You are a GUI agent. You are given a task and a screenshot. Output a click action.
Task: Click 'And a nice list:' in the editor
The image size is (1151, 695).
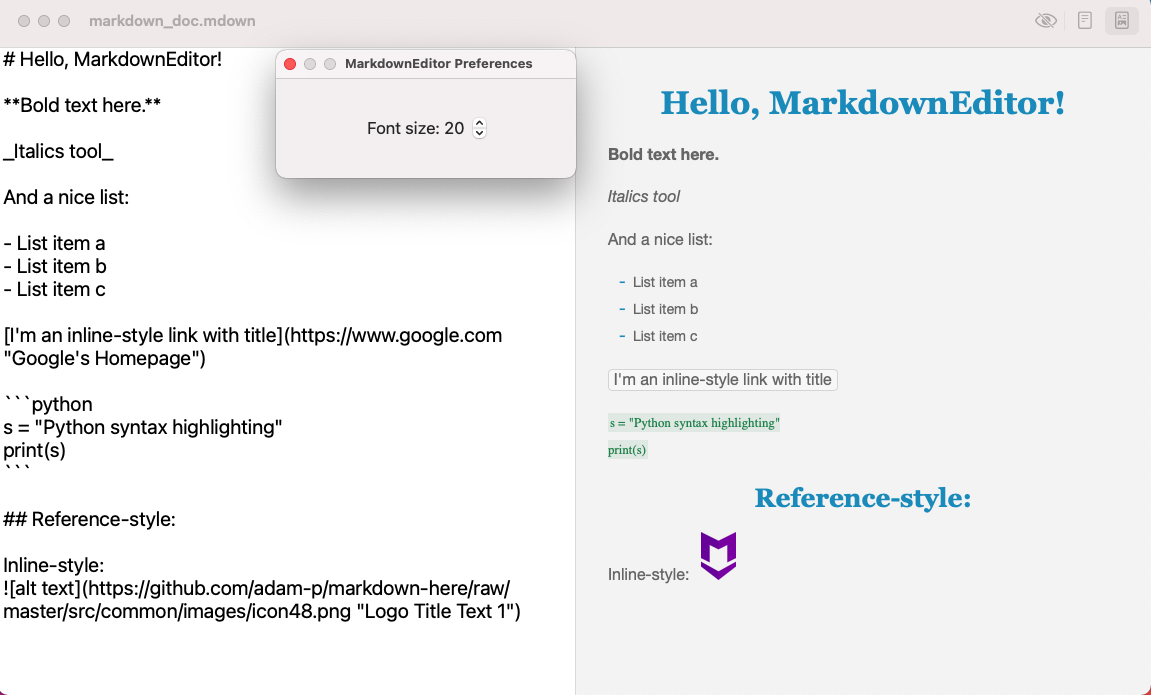66,197
